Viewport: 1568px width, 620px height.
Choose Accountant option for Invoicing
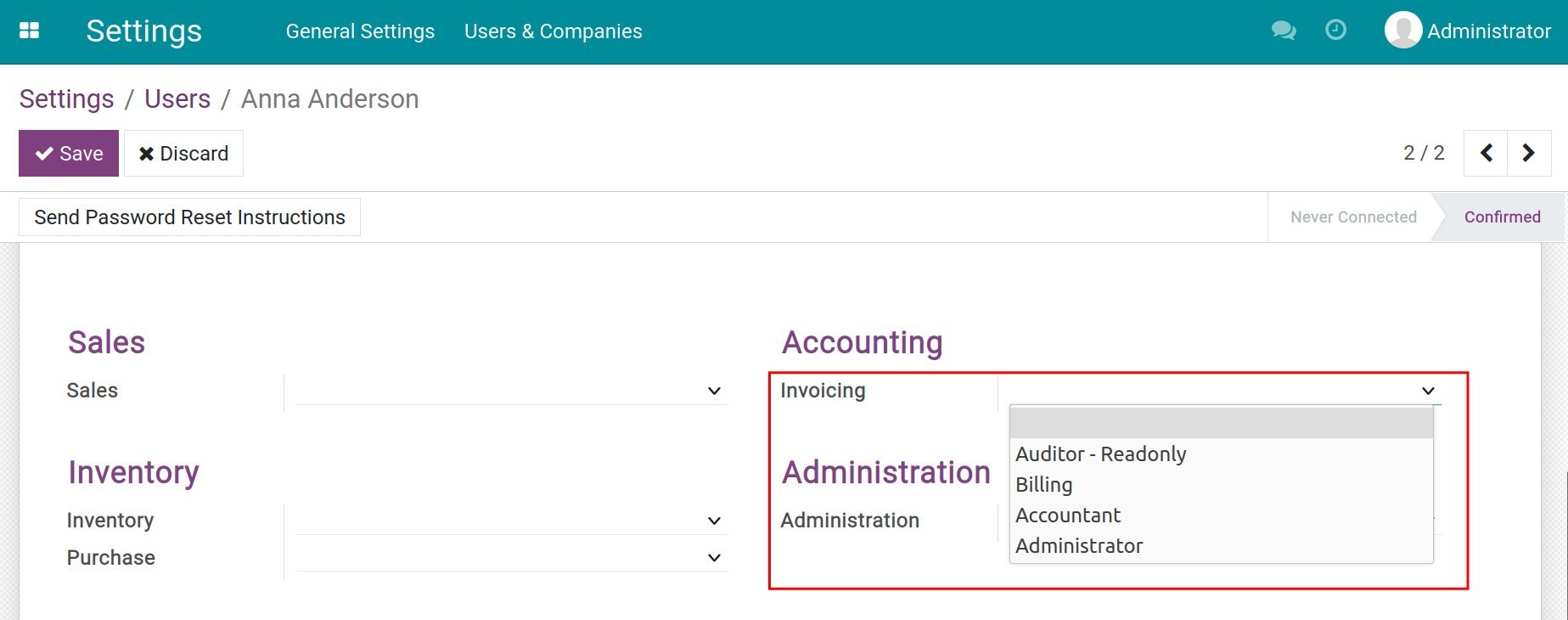1222,516
